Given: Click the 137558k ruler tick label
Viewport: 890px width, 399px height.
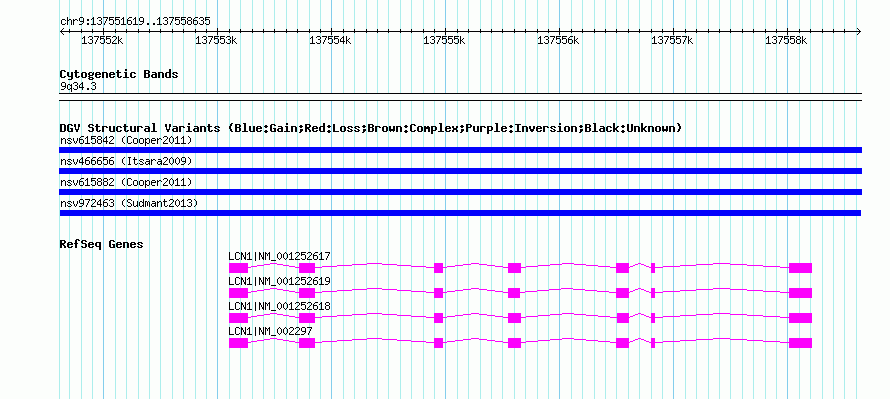Looking at the screenshot, I should pyautogui.click(x=786, y=41).
